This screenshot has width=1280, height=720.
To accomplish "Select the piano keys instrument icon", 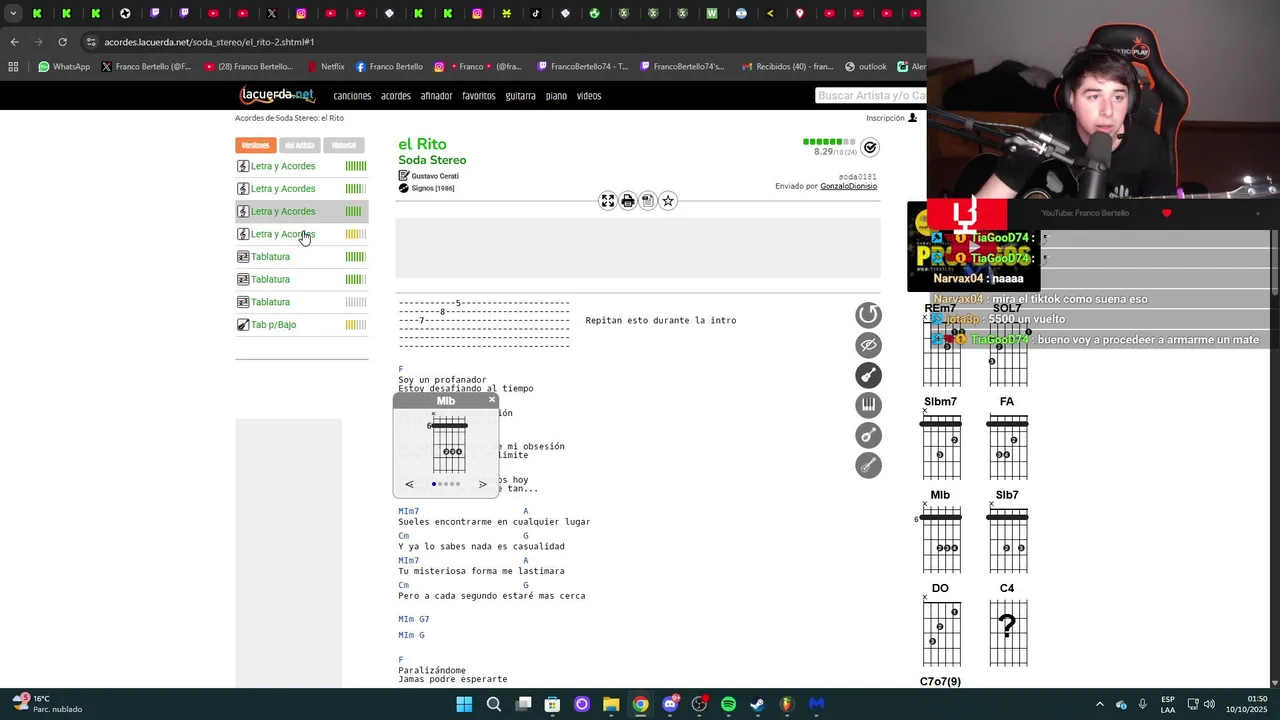I will (x=868, y=405).
